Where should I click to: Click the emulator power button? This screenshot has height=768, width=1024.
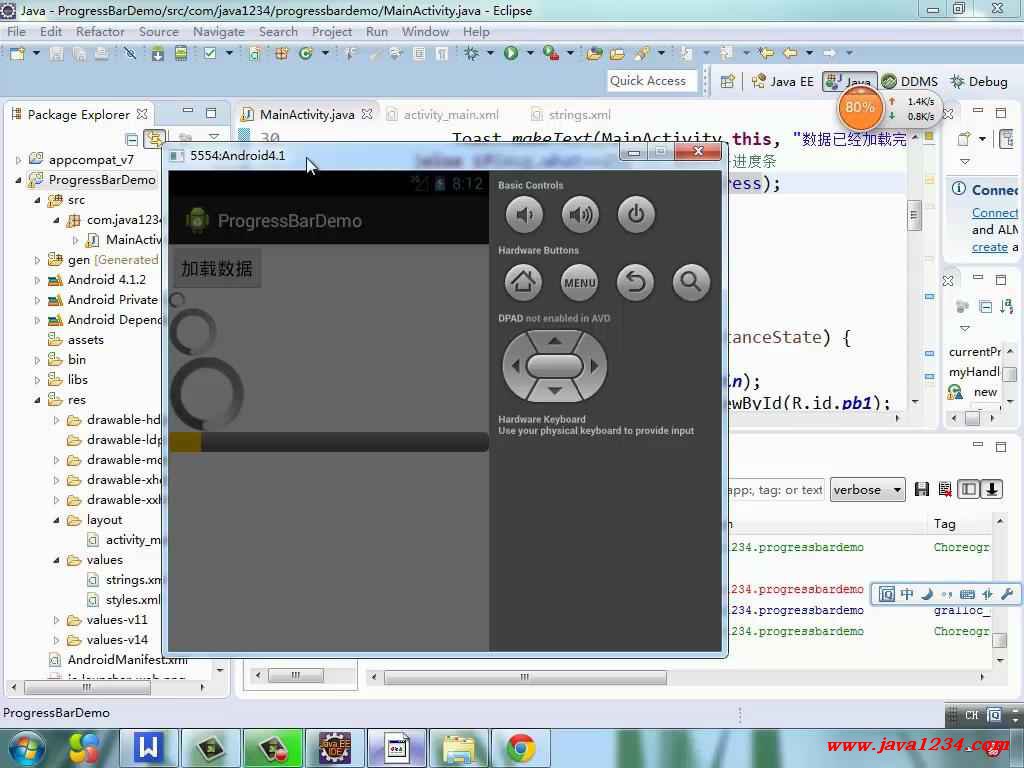[x=636, y=214]
